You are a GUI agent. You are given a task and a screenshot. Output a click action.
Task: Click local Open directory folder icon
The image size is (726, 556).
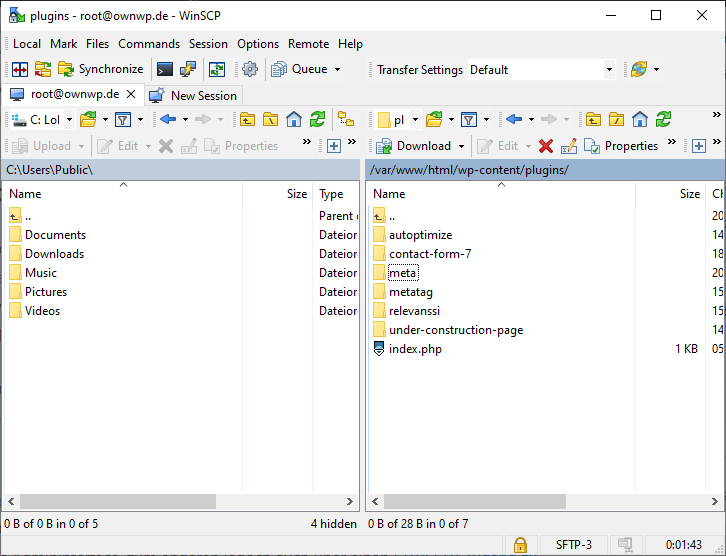coord(88,119)
